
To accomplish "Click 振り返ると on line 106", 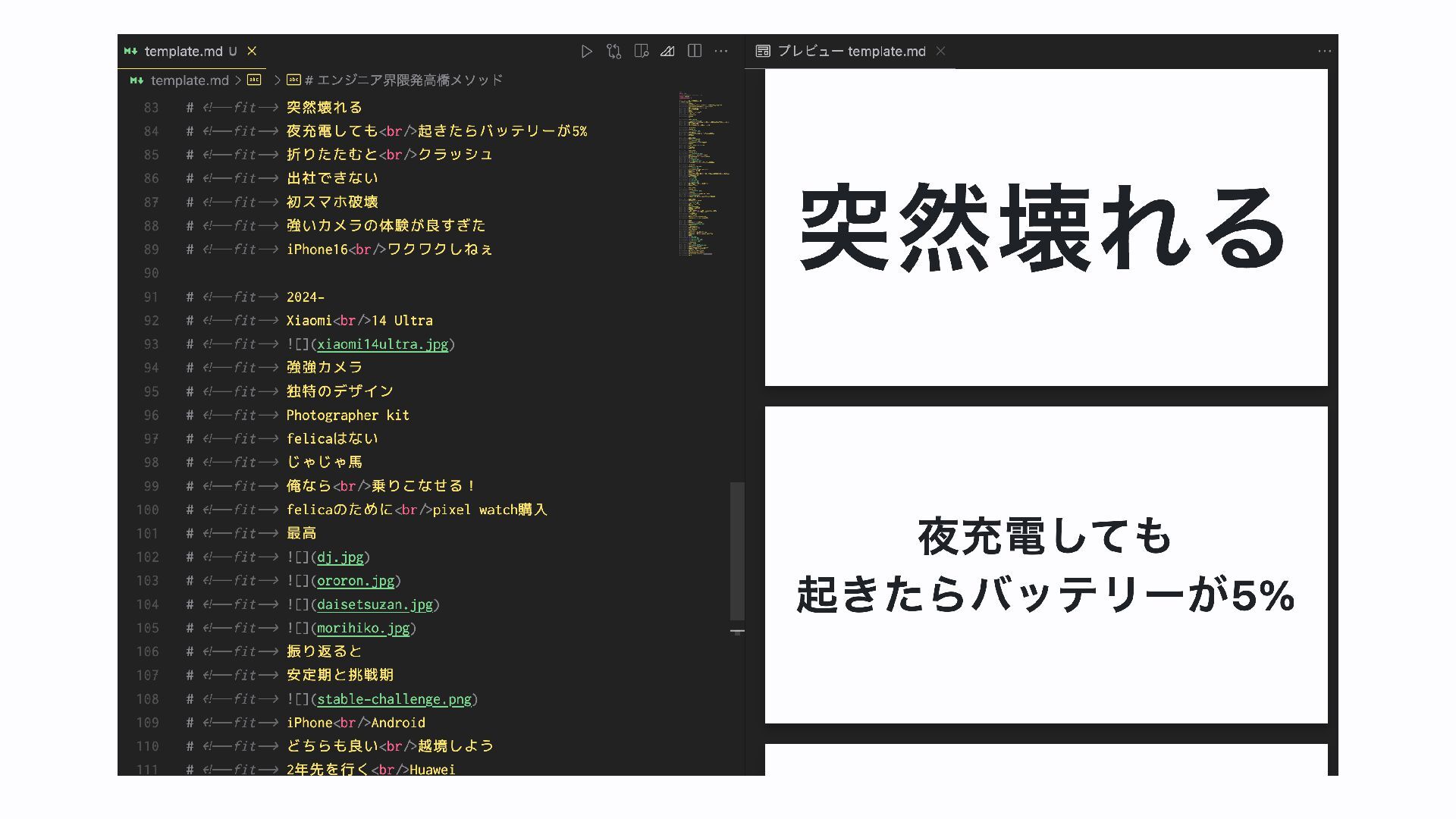I will click(325, 651).
